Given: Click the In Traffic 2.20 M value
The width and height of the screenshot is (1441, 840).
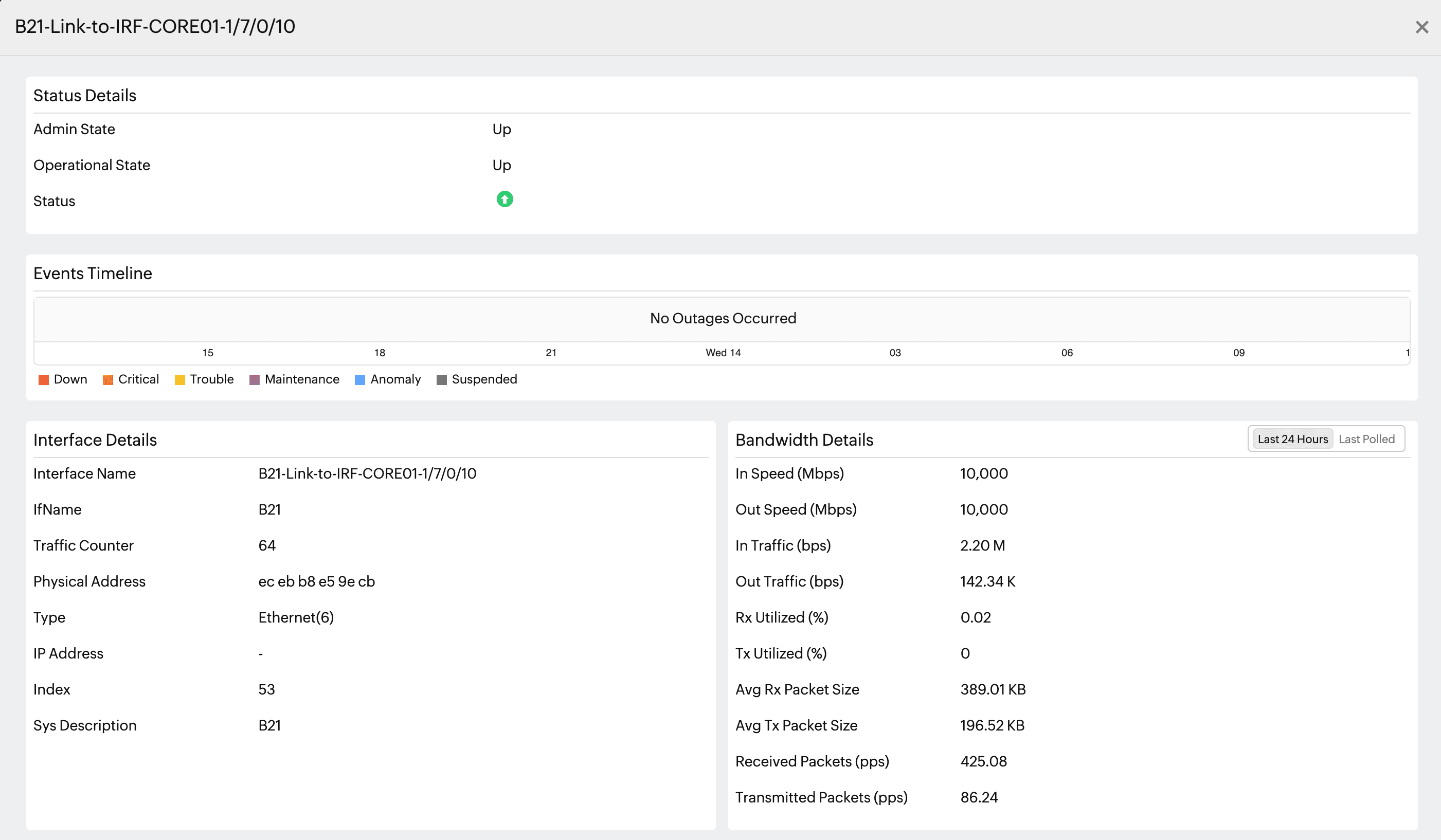Looking at the screenshot, I should 982,545.
